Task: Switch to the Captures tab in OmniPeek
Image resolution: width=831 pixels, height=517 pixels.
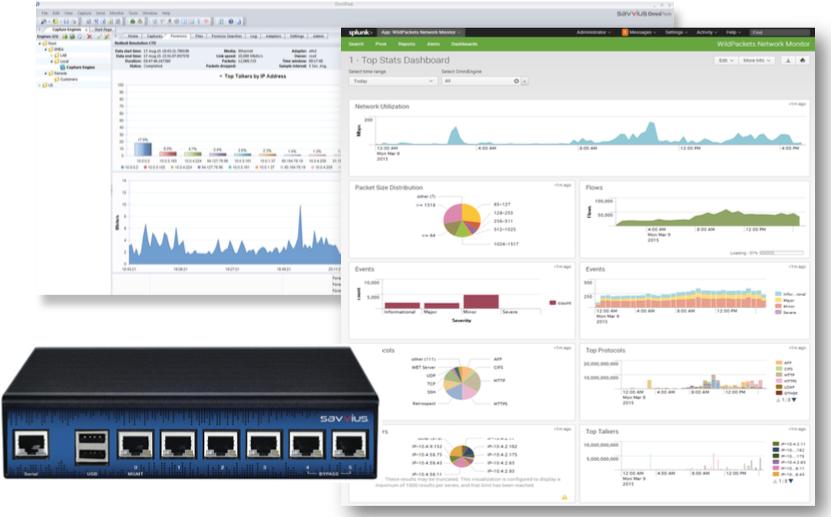Action: (155, 36)
